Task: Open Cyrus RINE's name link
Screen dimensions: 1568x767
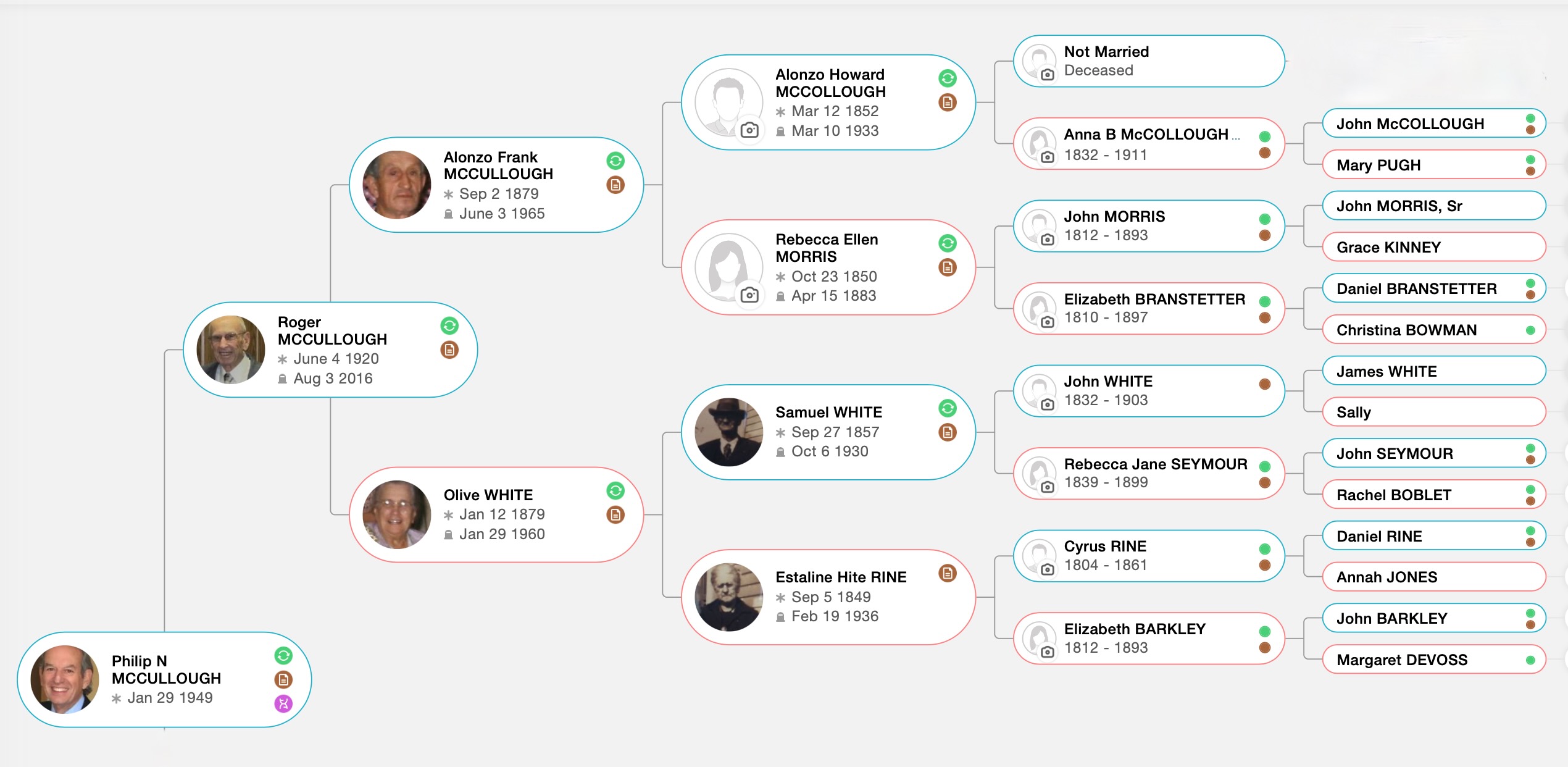Action: point(1105,547)
